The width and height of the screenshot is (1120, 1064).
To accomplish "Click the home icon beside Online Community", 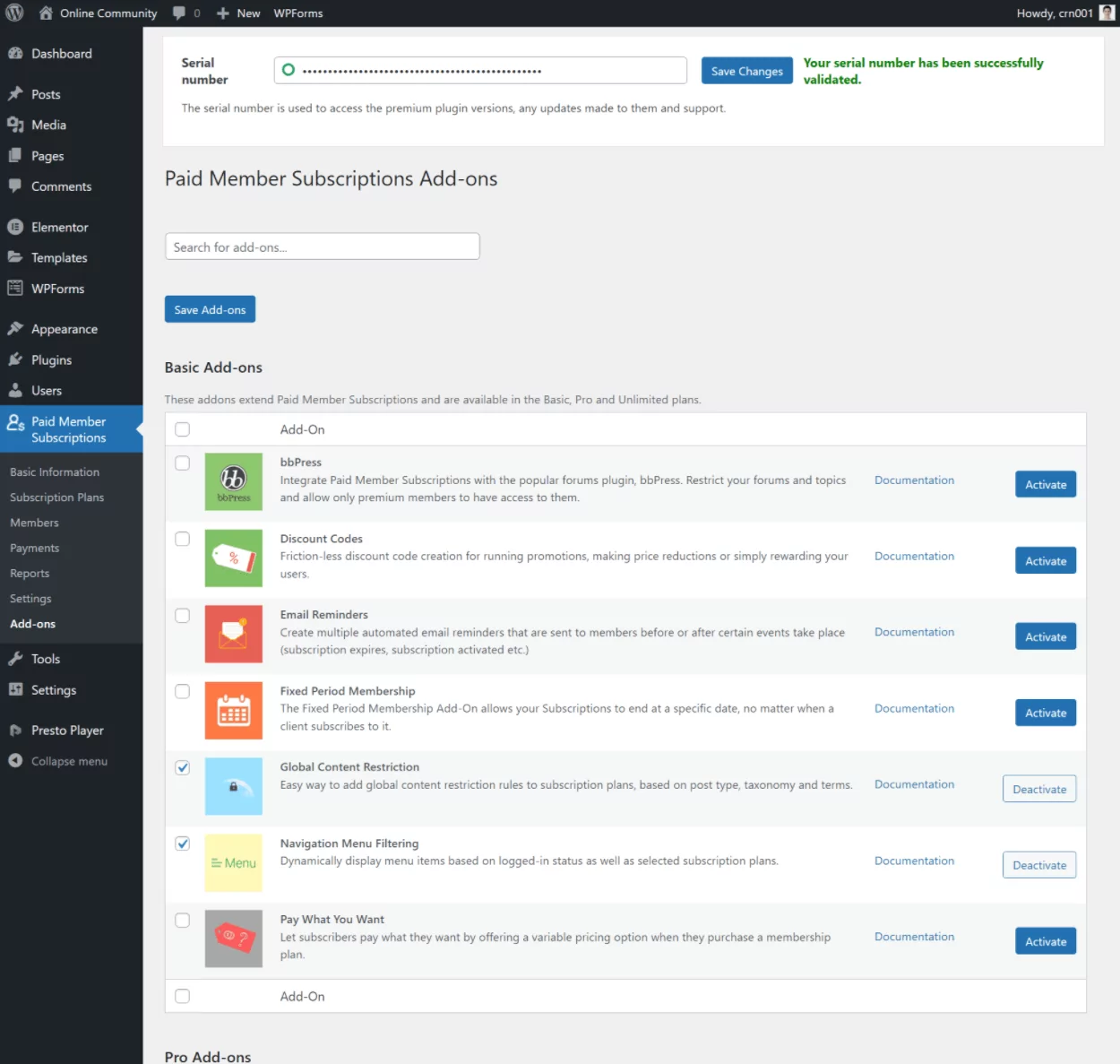I will click(x=46, y=13).
